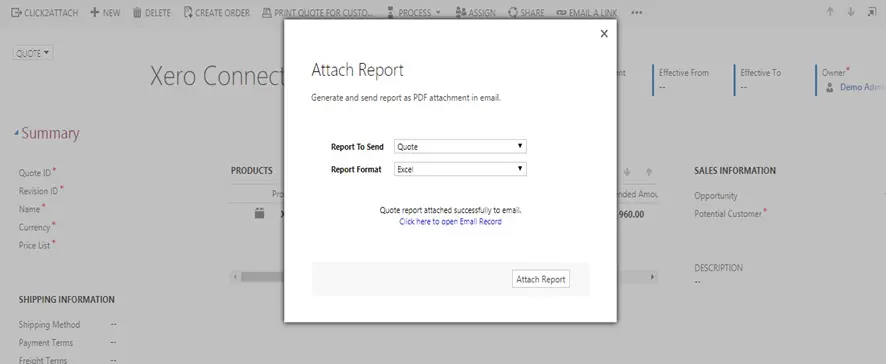
Task: Click the Demo Admin owner link
Action: 862,87
